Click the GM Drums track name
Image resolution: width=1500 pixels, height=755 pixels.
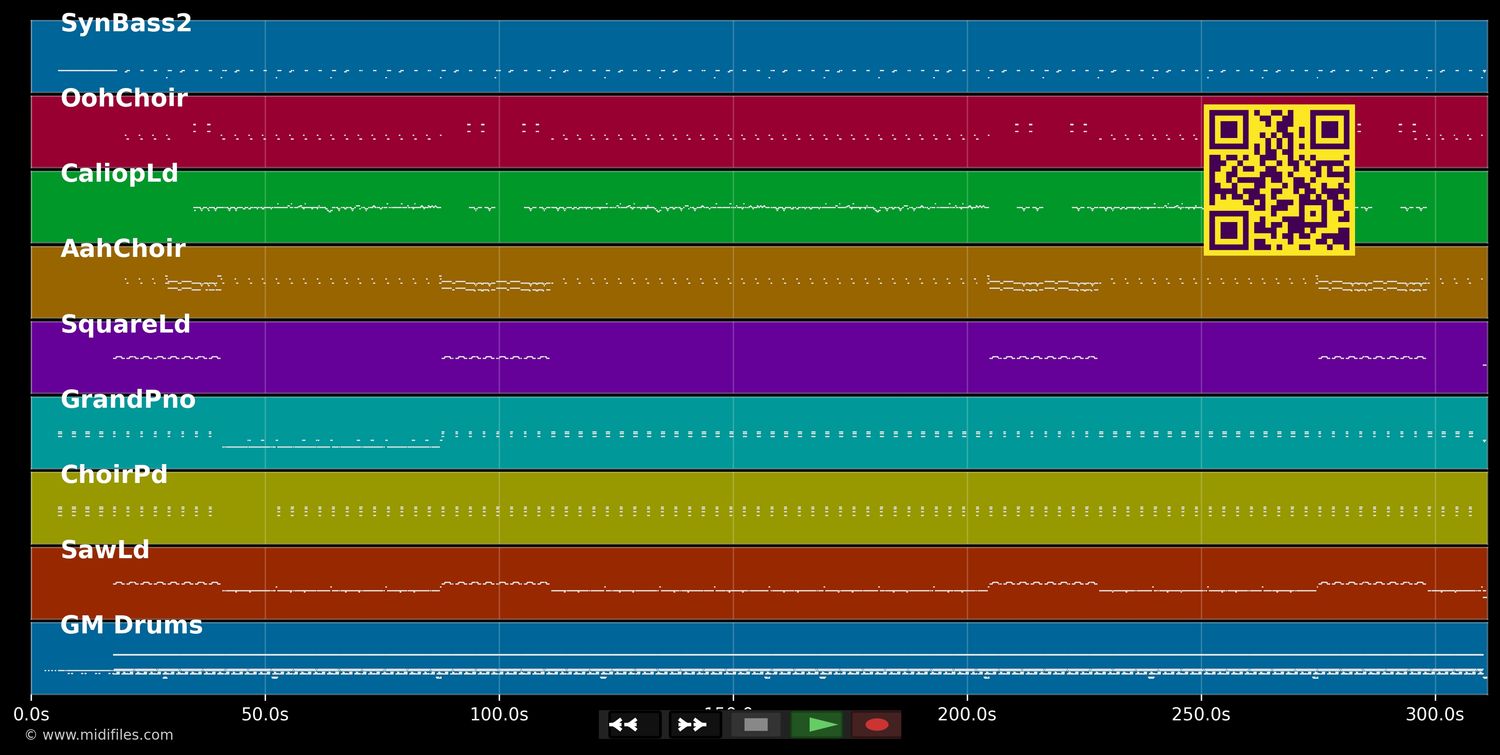tap(131, 626)
